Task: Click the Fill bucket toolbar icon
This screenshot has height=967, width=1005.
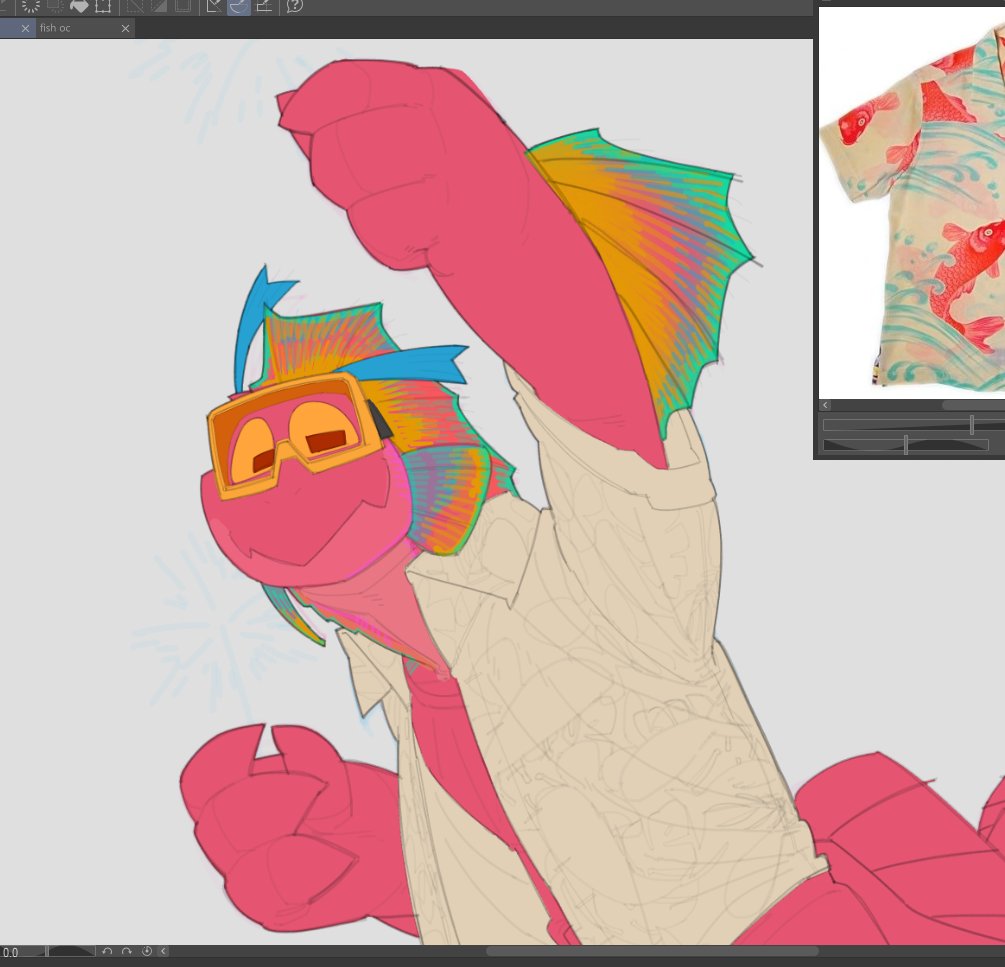Action: [79, 6]
